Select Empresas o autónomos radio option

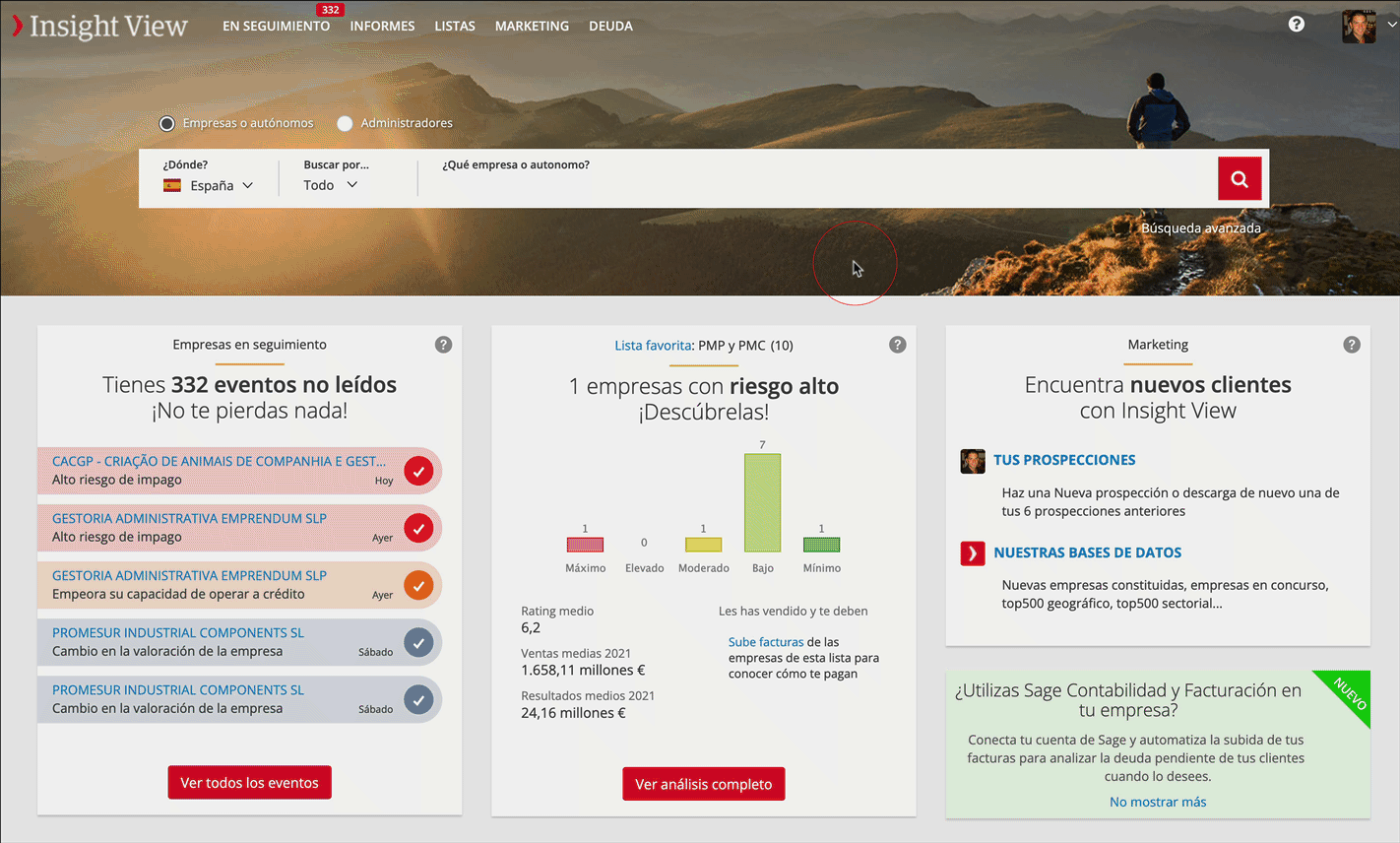(x=167, y=123)
